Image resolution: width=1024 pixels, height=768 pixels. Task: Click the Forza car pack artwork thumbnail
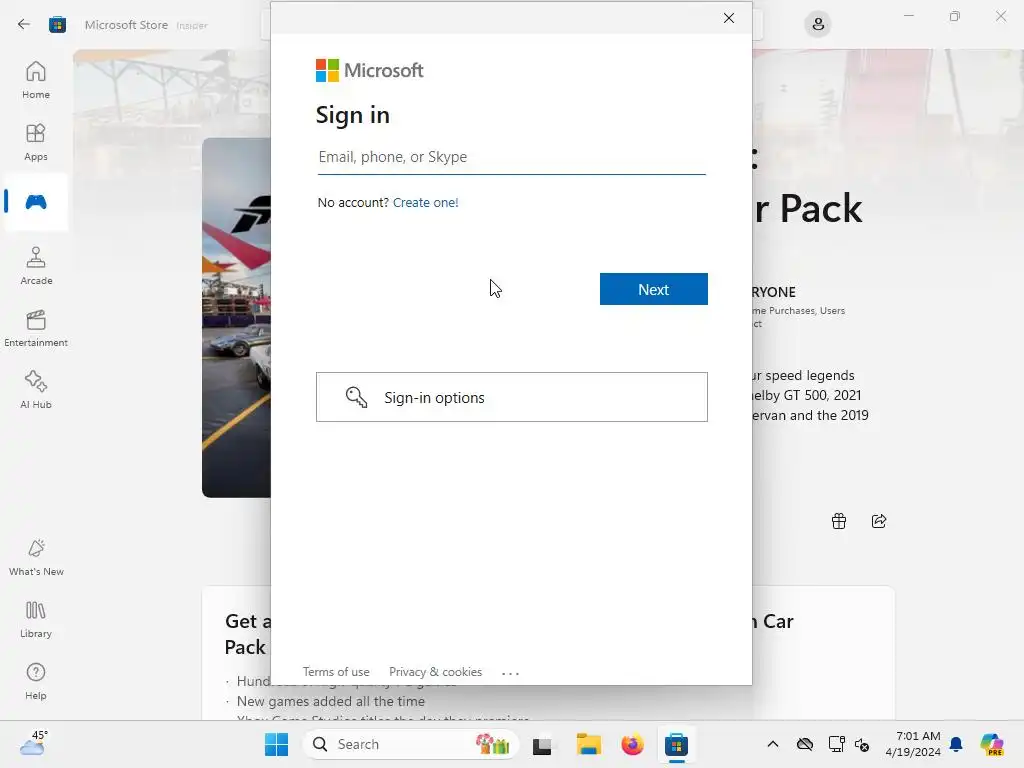pos(236,317)
